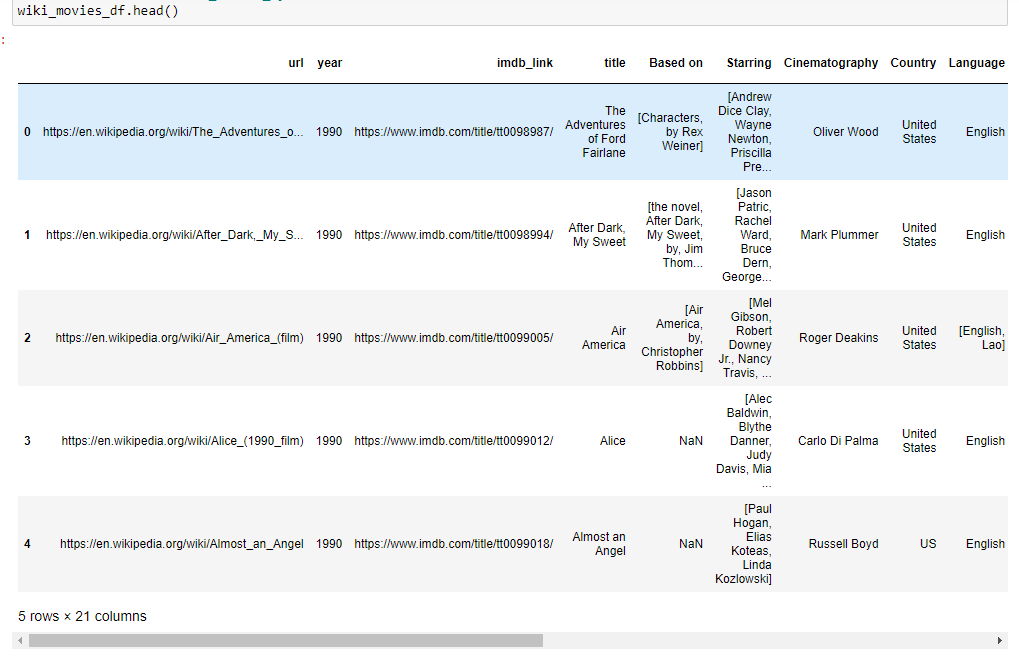
Task: Click the 'Based on' column header
Action: point(676,63)
